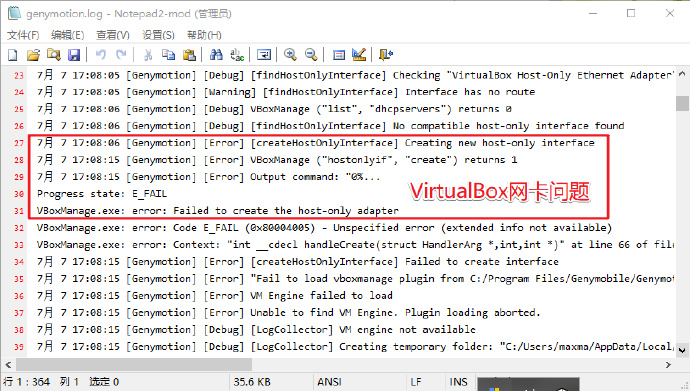Screen dimensions: 690x391
Task: Click the Undo arrow icon
Action: click(x=101, y=55)
